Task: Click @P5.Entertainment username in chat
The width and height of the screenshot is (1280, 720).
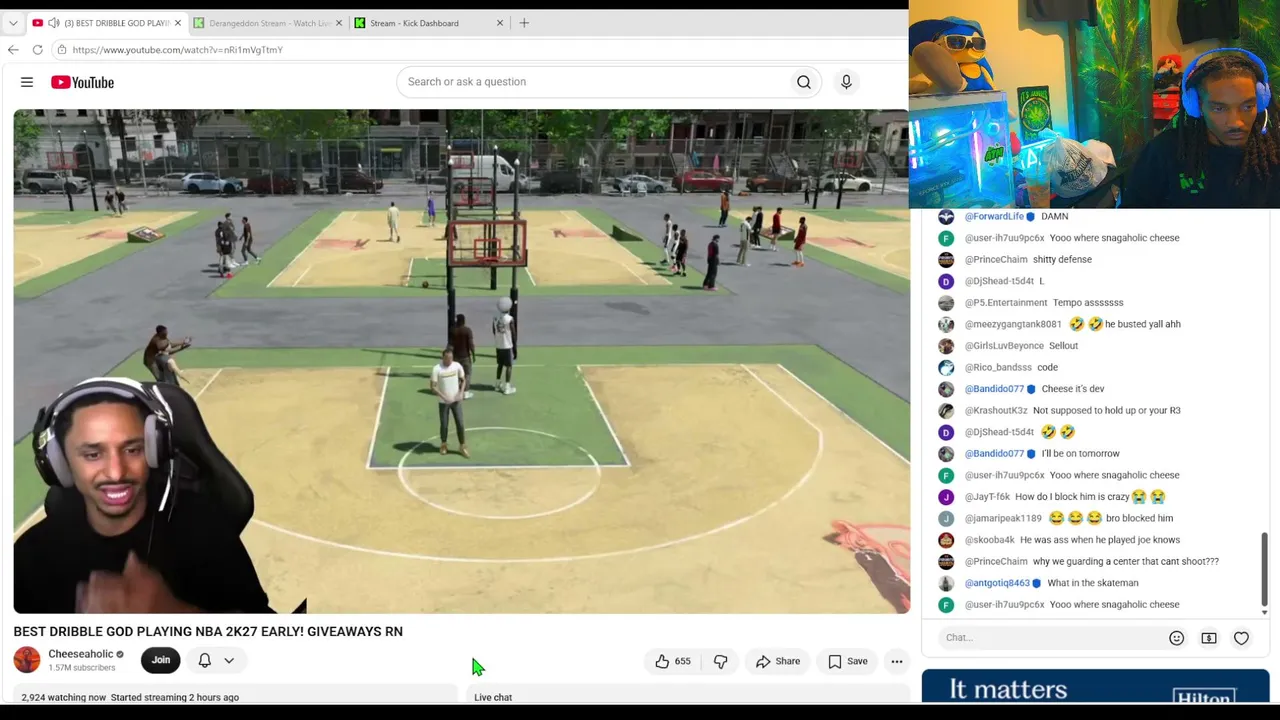Action: click(1006, 302)
